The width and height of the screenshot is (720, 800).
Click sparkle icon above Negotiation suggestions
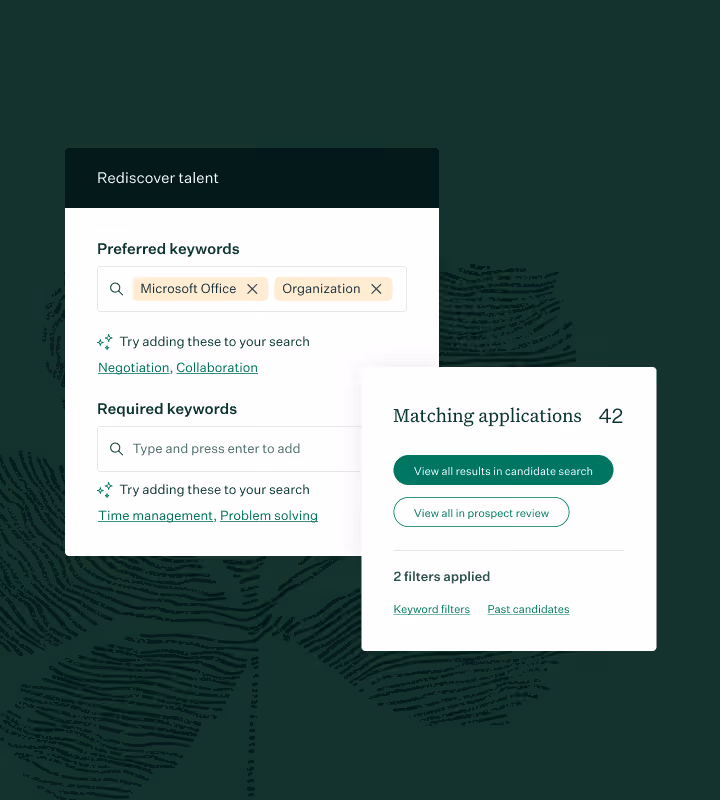pos(105,342)
